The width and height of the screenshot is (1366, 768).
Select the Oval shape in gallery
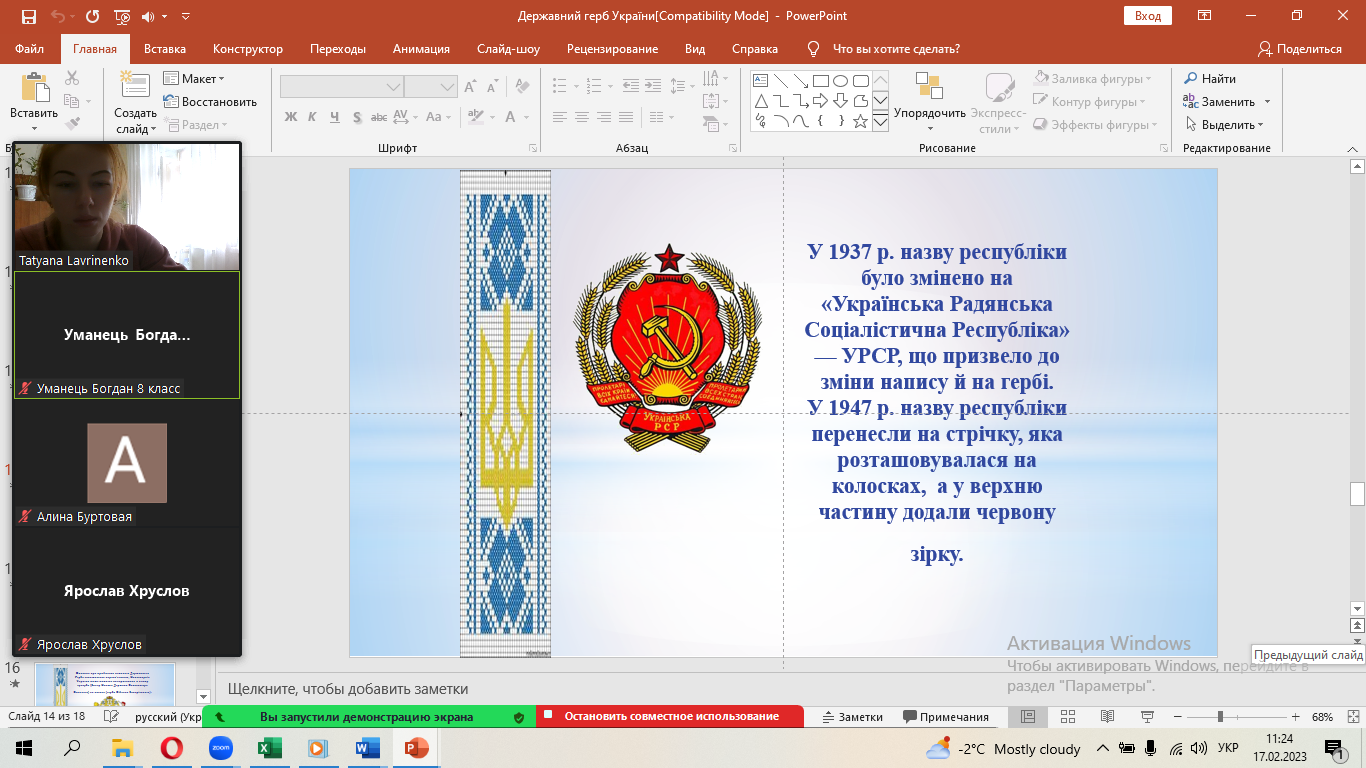pyautogui.click(x=840, y=81)
